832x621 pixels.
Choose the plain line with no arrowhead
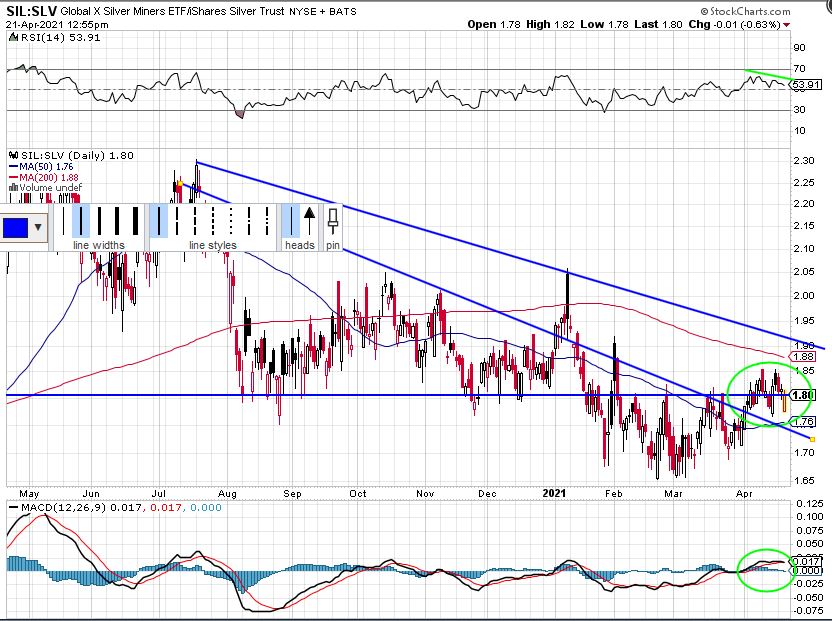[x=291, y=221]
